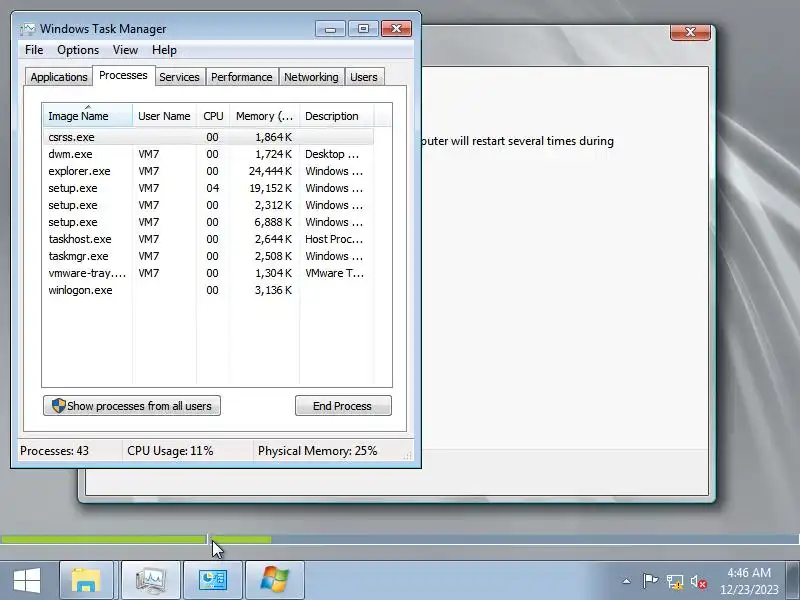Open File Explorer from the taskbar

[x=86, y=581]
